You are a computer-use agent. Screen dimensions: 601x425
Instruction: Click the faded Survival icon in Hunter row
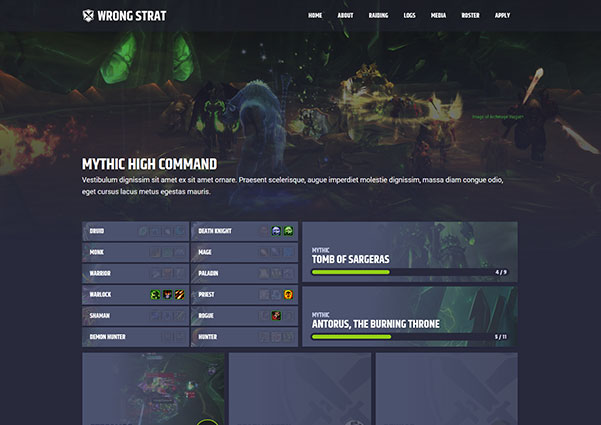[288, 336]
